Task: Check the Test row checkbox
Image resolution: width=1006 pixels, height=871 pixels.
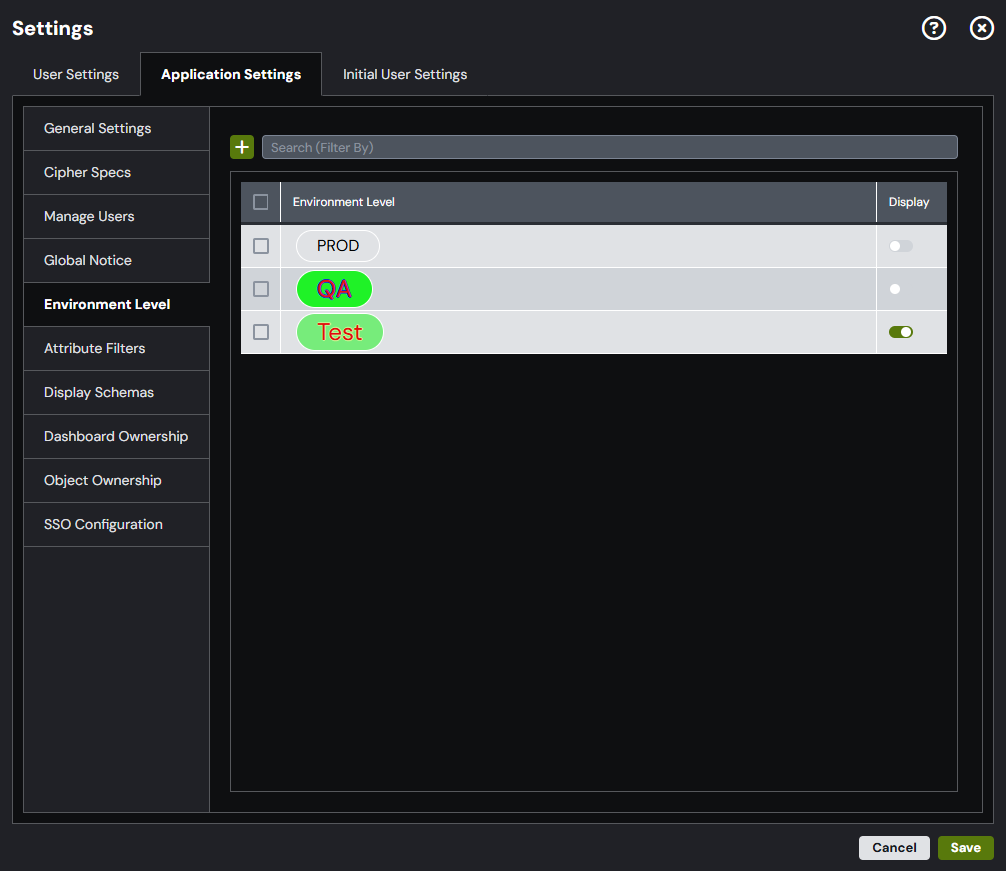Action: click(260, 332)
